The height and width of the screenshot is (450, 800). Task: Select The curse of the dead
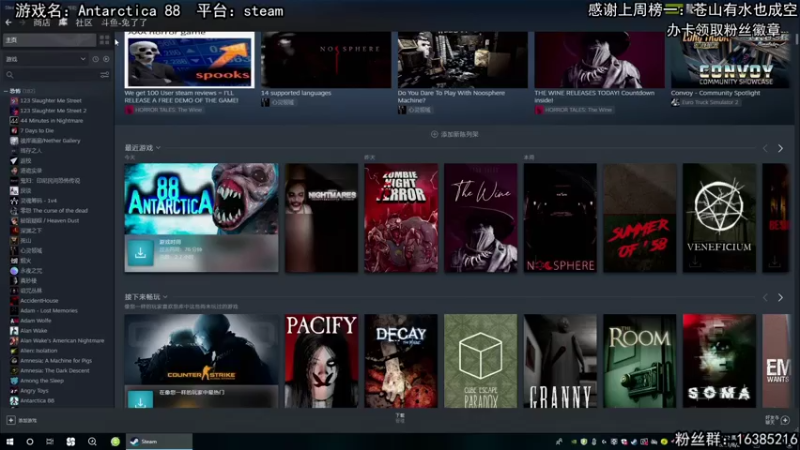coord(54,211)
